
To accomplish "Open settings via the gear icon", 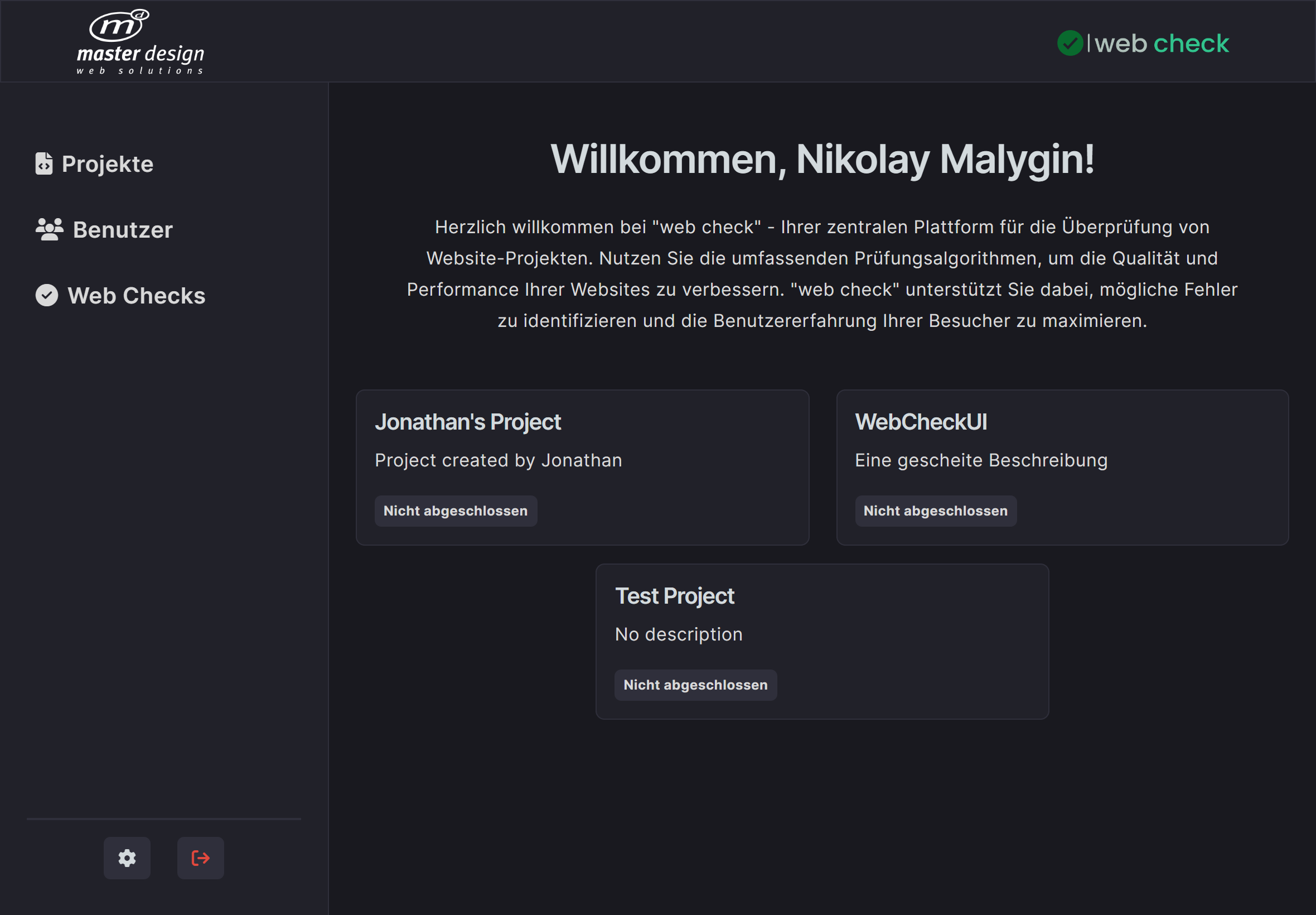I will point(127,858).
